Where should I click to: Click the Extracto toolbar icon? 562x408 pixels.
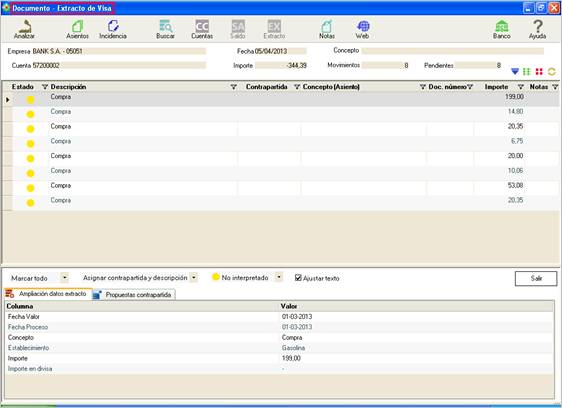tap(274, 29)
